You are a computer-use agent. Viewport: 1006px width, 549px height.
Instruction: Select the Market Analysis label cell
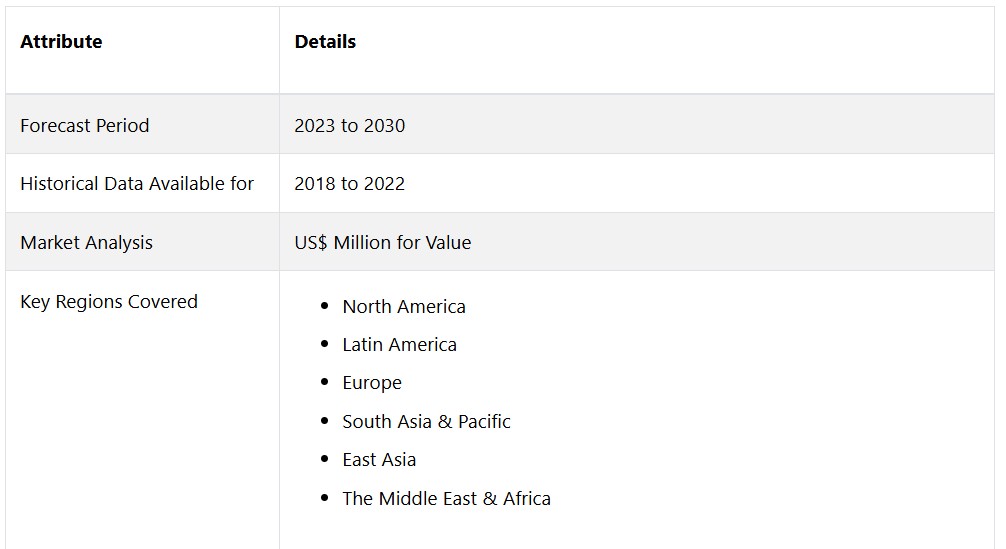[86, 243]
